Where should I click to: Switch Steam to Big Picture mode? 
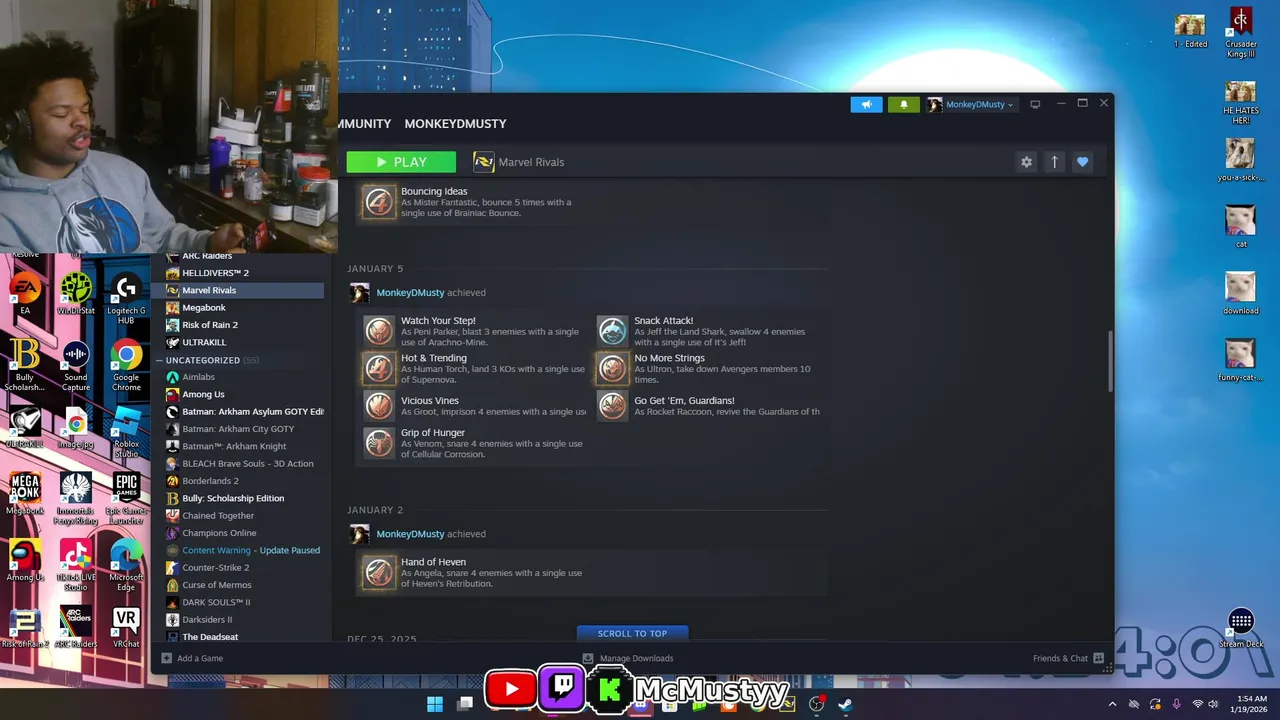1035,104
